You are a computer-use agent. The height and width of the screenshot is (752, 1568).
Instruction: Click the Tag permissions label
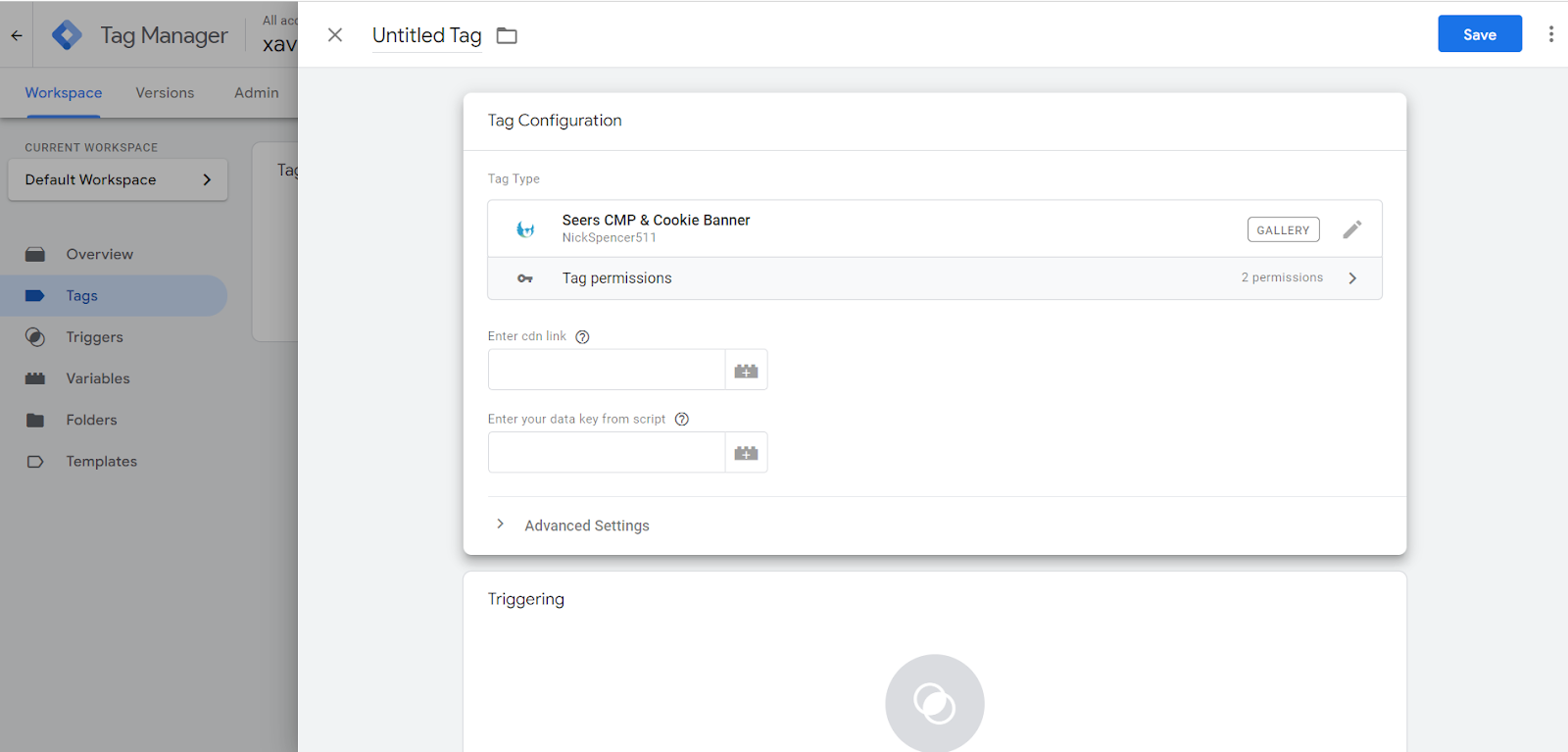click(617, 278)
